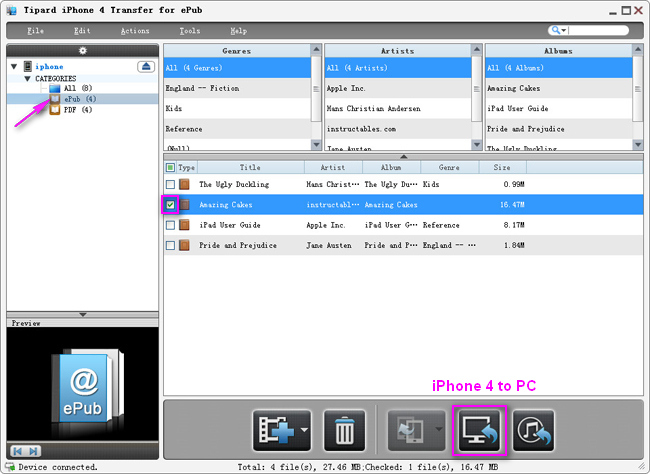Click Artists list scroll down arrow
The height and width of the screenshot is (474, 650).
pyautogui.click(x=477, y=145)
